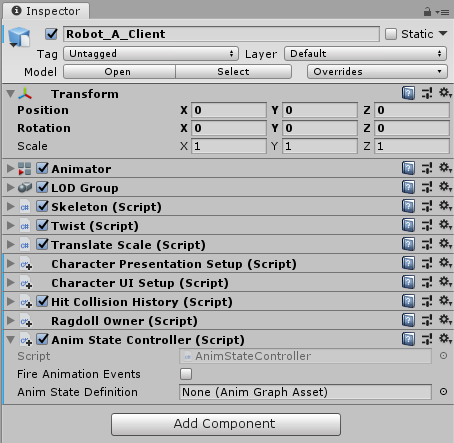Expand the Ragdoll Owner script foldout
The image size is (454, 443).
click(11, 320)
